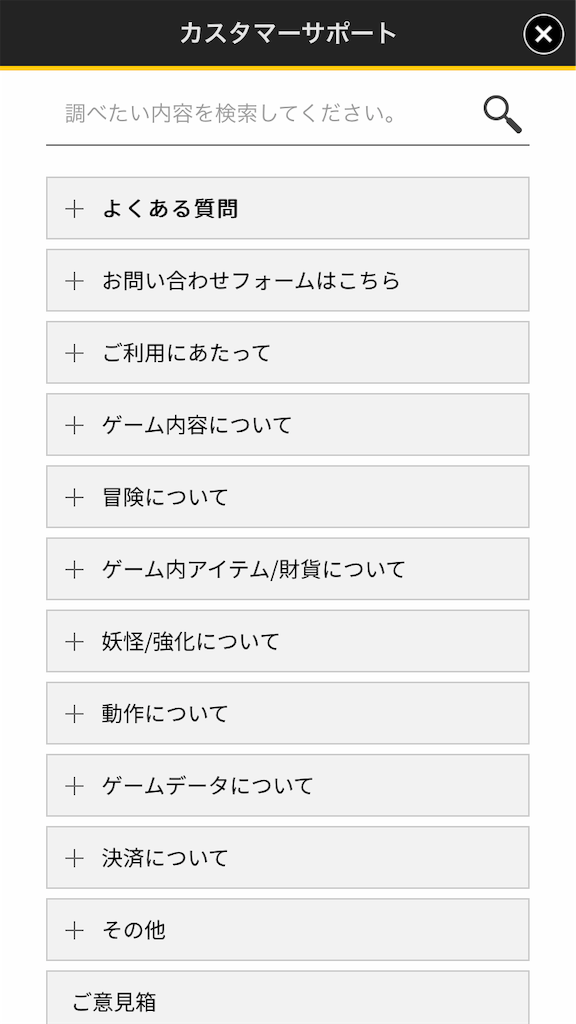Open the お問い合わせフォーム entry

[x=288, y=281]
